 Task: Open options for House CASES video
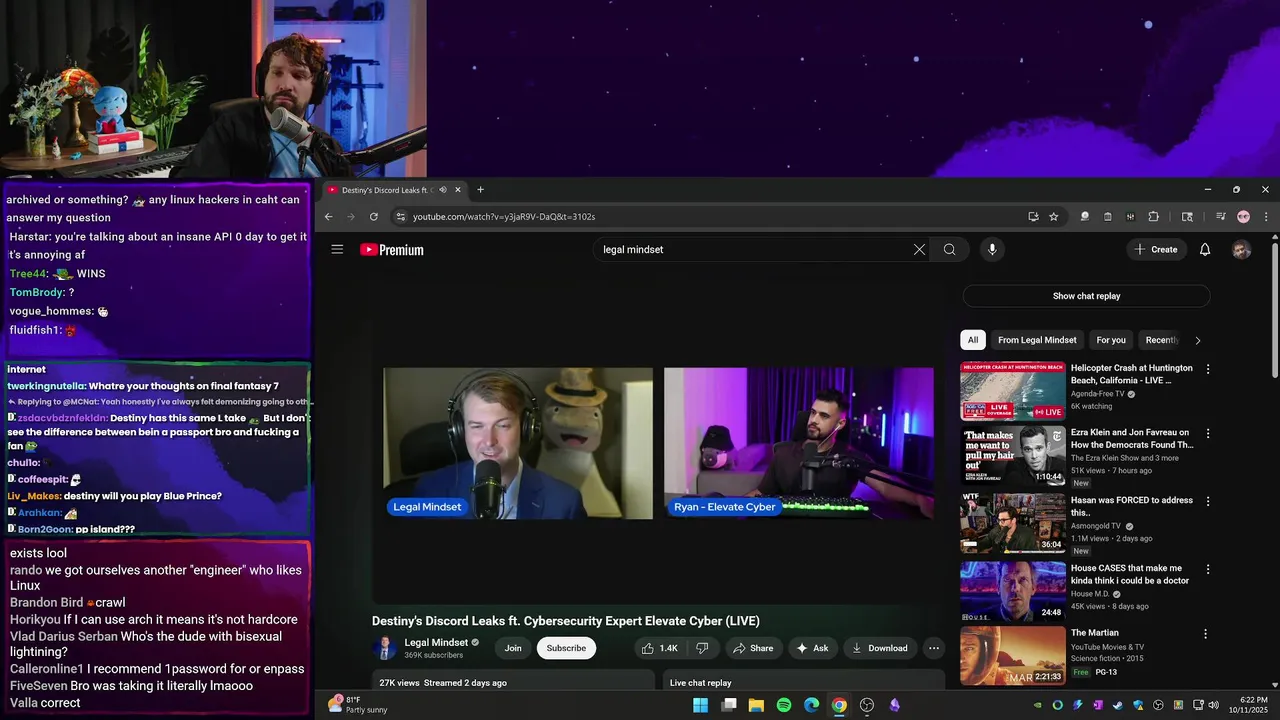tap(1207, 569)
